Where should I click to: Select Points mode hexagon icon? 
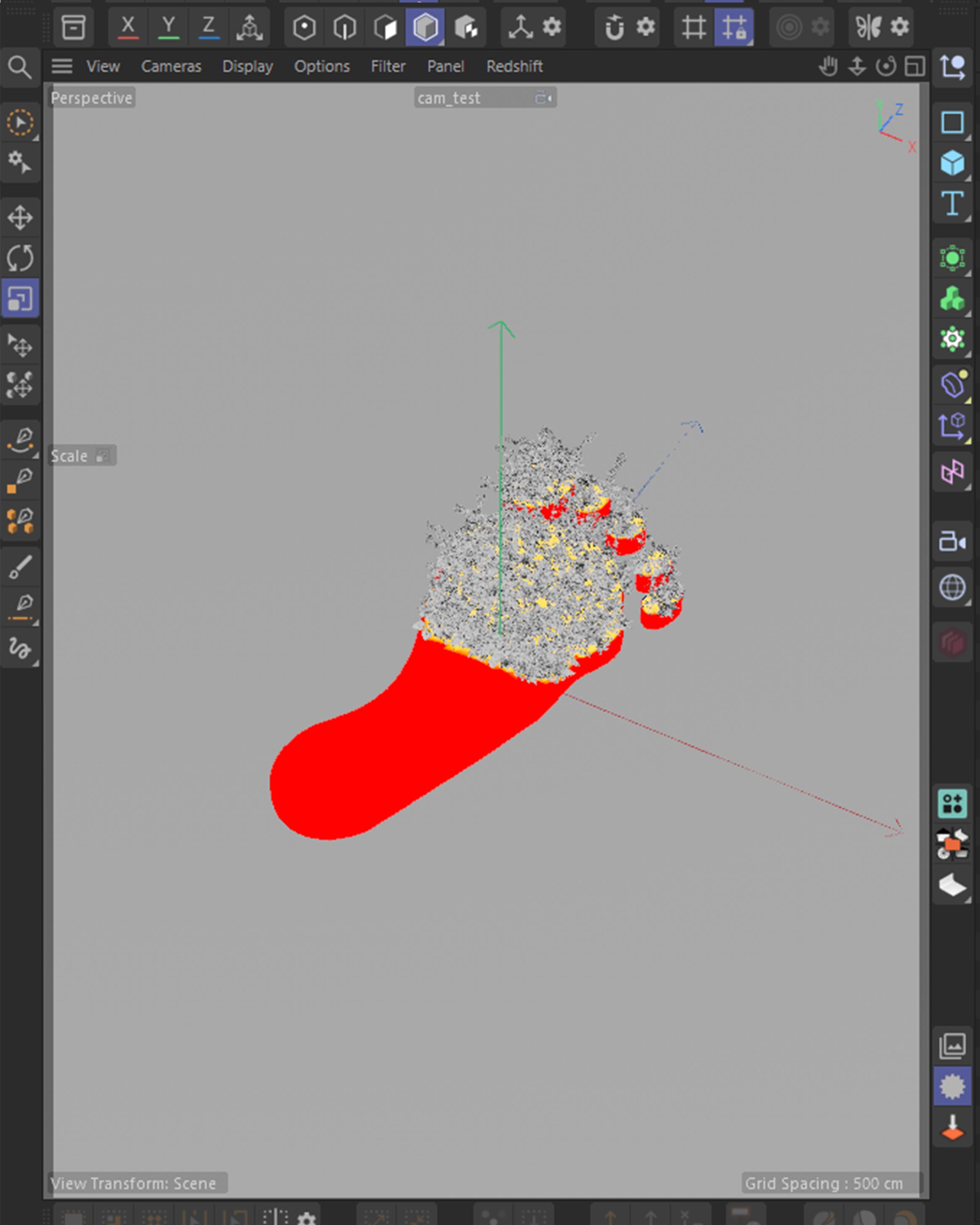[305, 27]
